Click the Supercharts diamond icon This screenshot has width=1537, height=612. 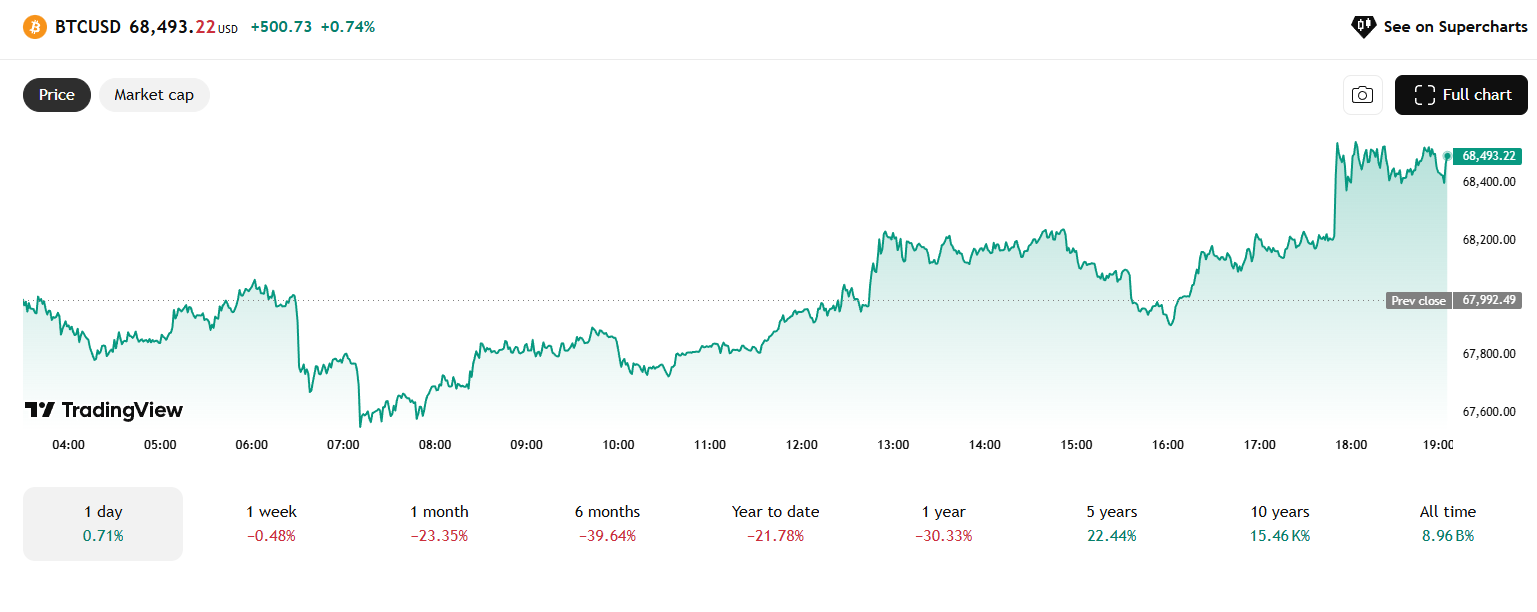point(1363,27)
